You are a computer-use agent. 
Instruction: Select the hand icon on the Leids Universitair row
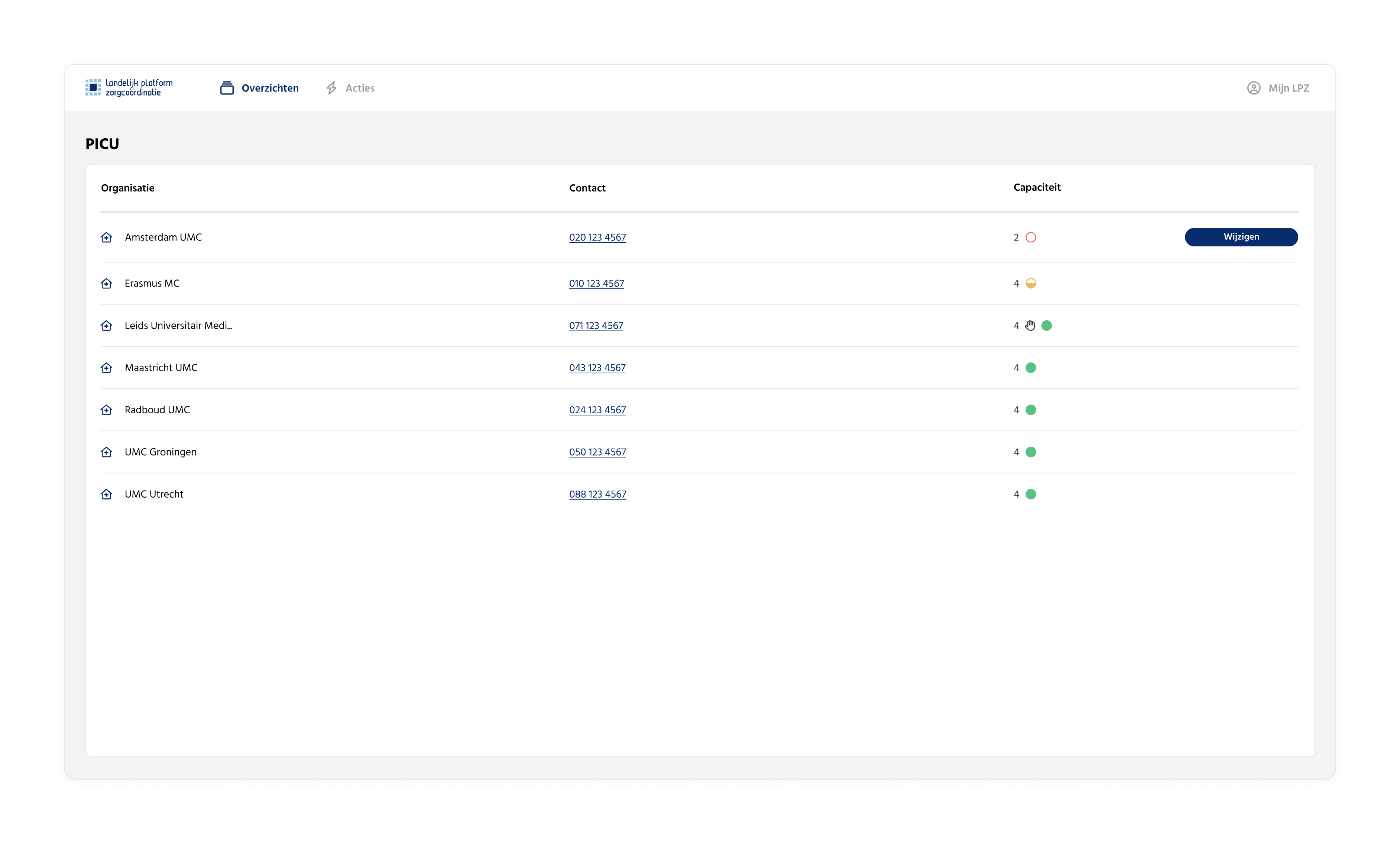tap(1030, 325)
